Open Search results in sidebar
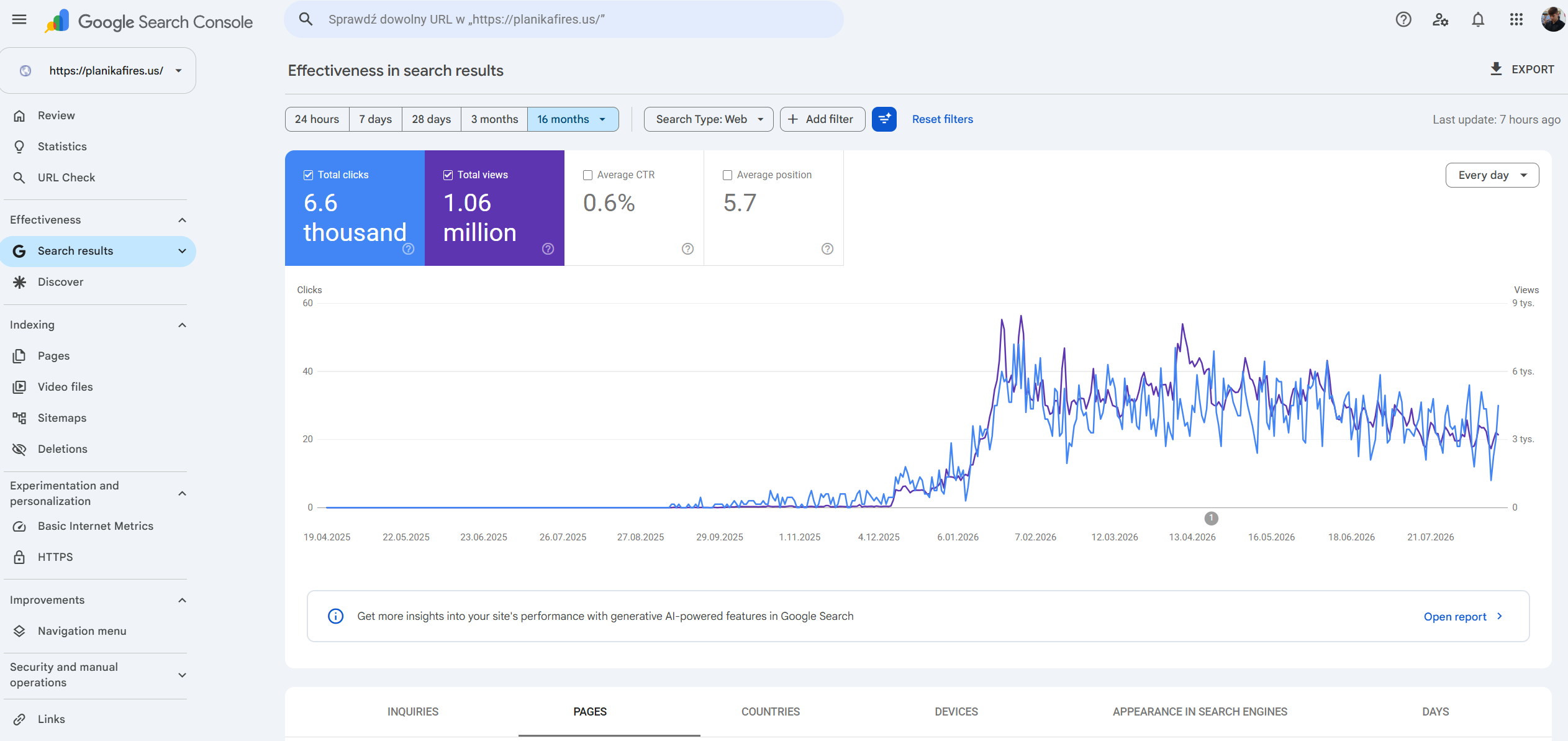 (x=98, y=251)
